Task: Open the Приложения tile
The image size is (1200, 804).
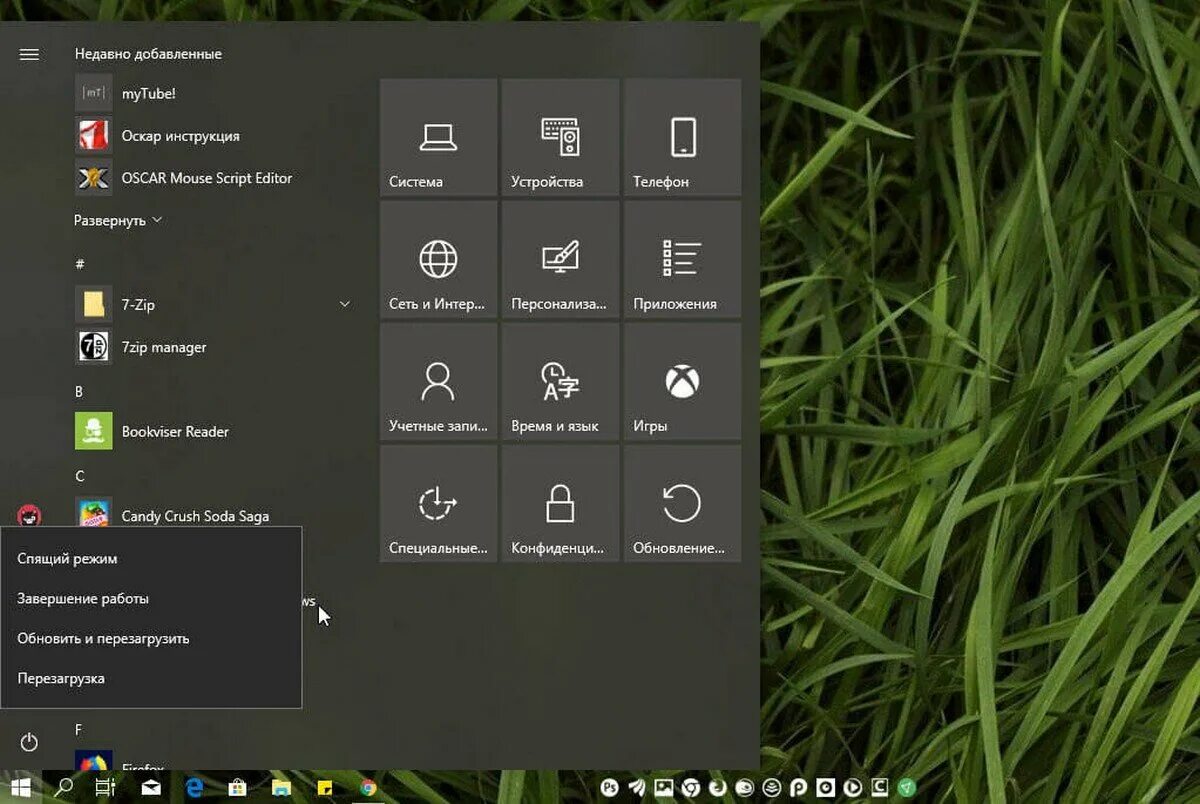Action: (x=683, y=259)
